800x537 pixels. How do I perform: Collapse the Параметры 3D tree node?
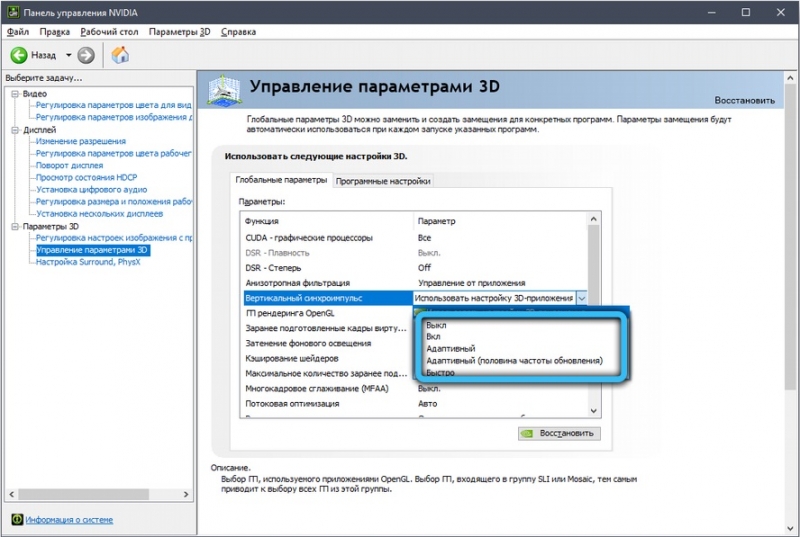[15, 226]
